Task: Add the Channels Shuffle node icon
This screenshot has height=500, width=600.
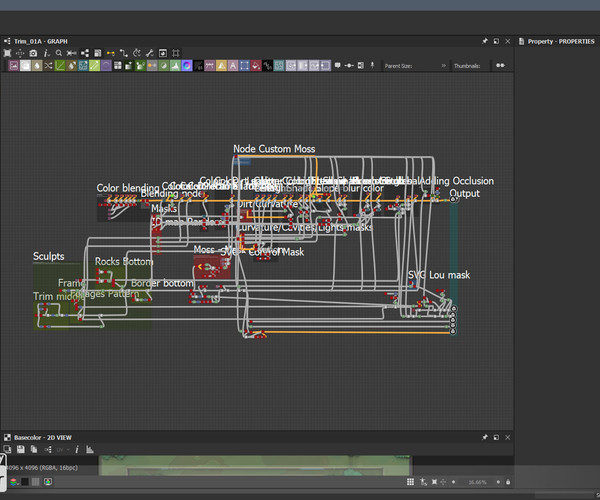Action: pyautogui.click(x=48, y=66)
